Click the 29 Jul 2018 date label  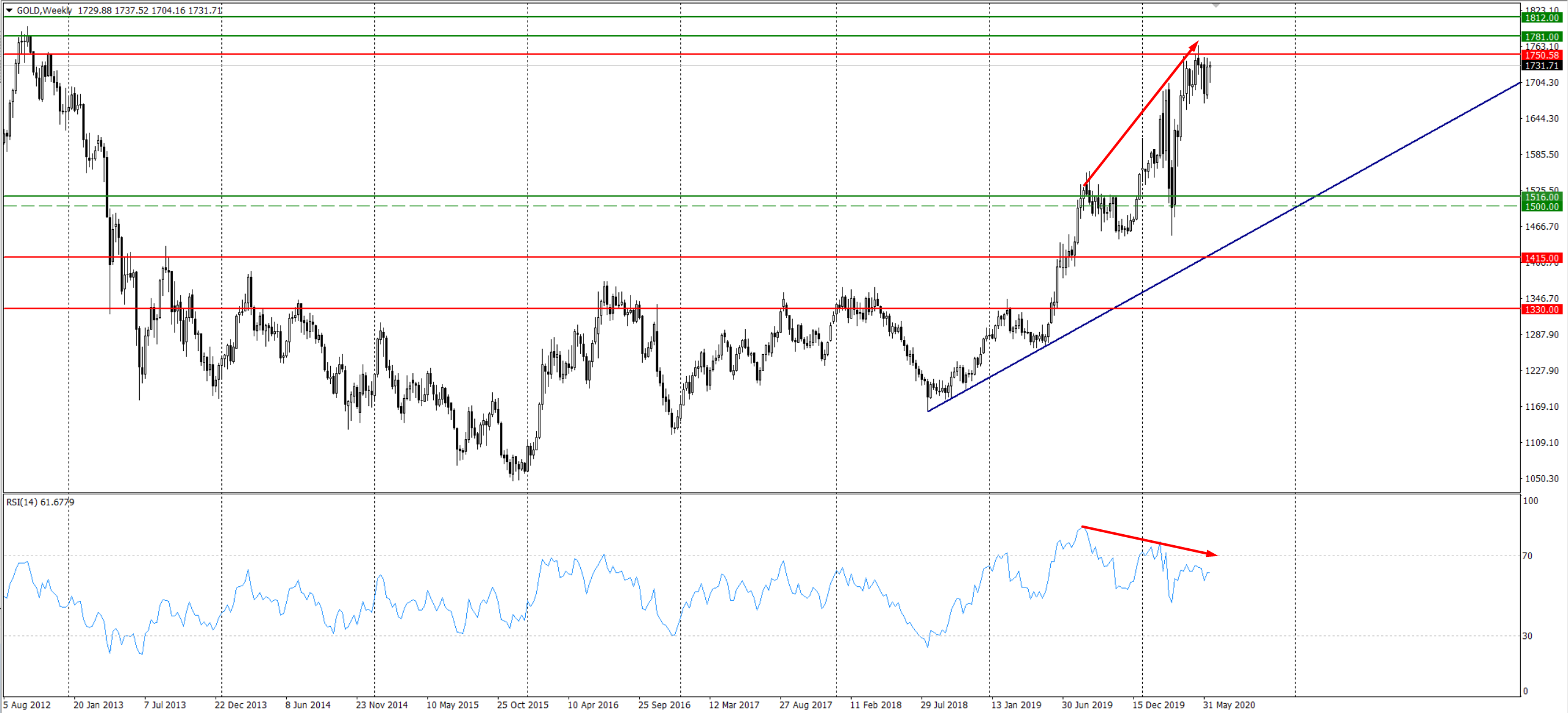[x=944, y=705]
